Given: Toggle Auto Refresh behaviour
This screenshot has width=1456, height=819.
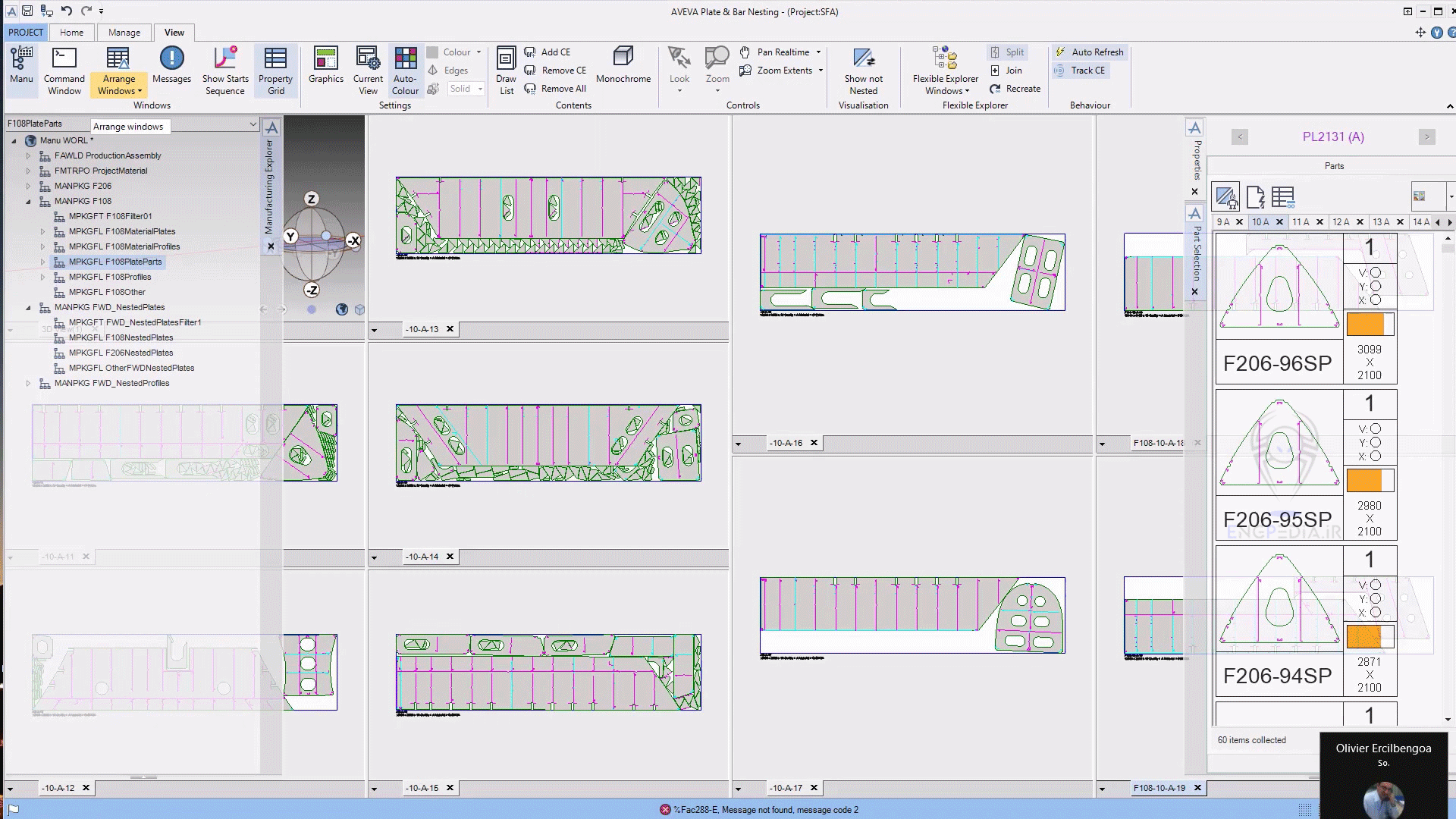Looking at the screenshot, I should (x=1089, y=52).
